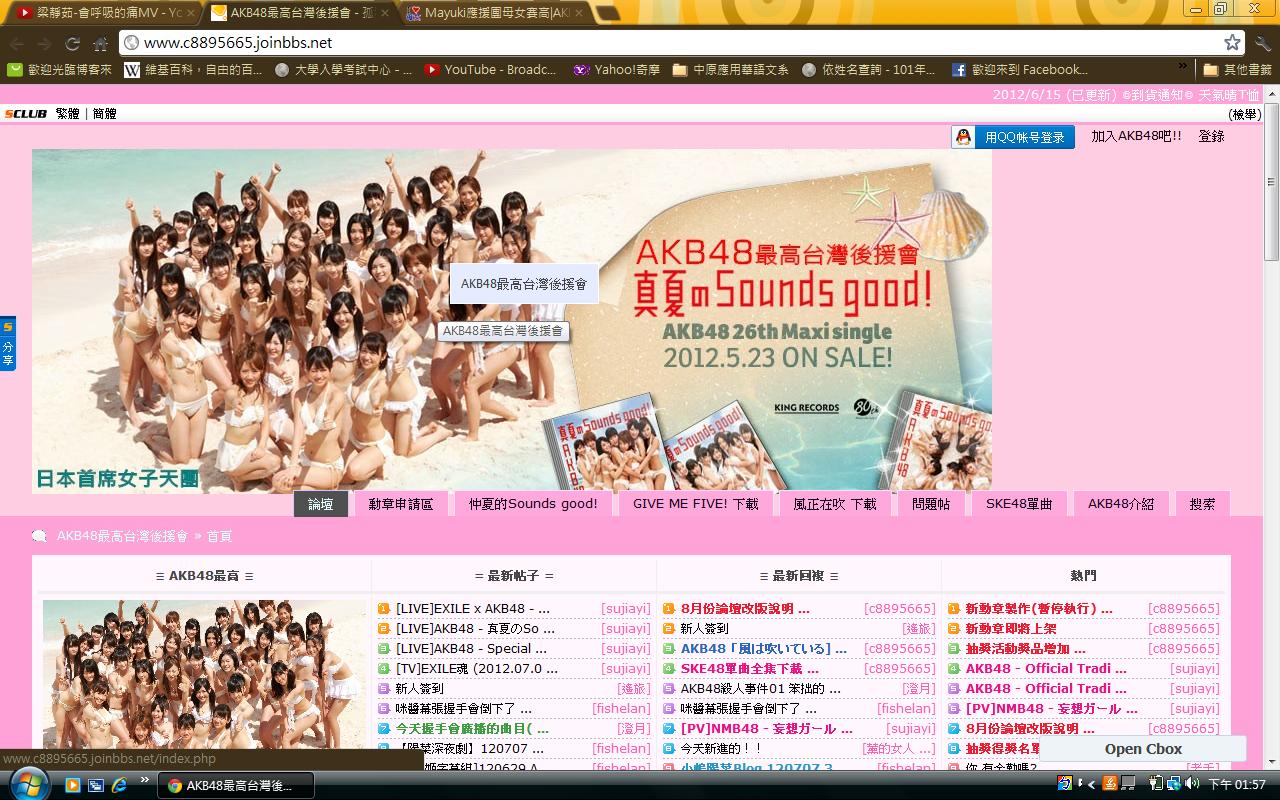Click the taskbar clock 下午 01:57
This screenshot has width=1280, height=800.
click(x=1238, y=785)
